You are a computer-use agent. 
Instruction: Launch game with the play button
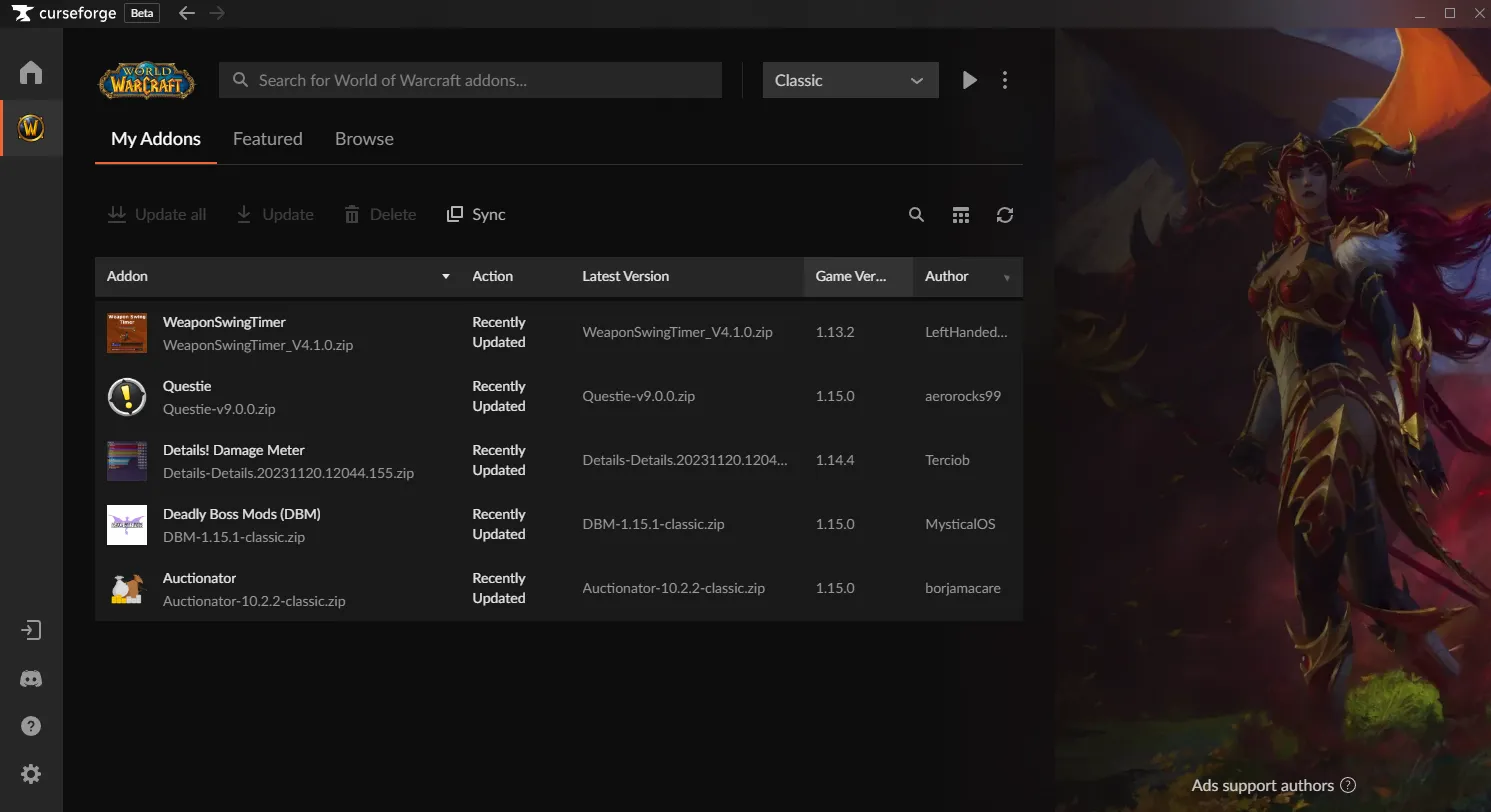coord(969,80)
